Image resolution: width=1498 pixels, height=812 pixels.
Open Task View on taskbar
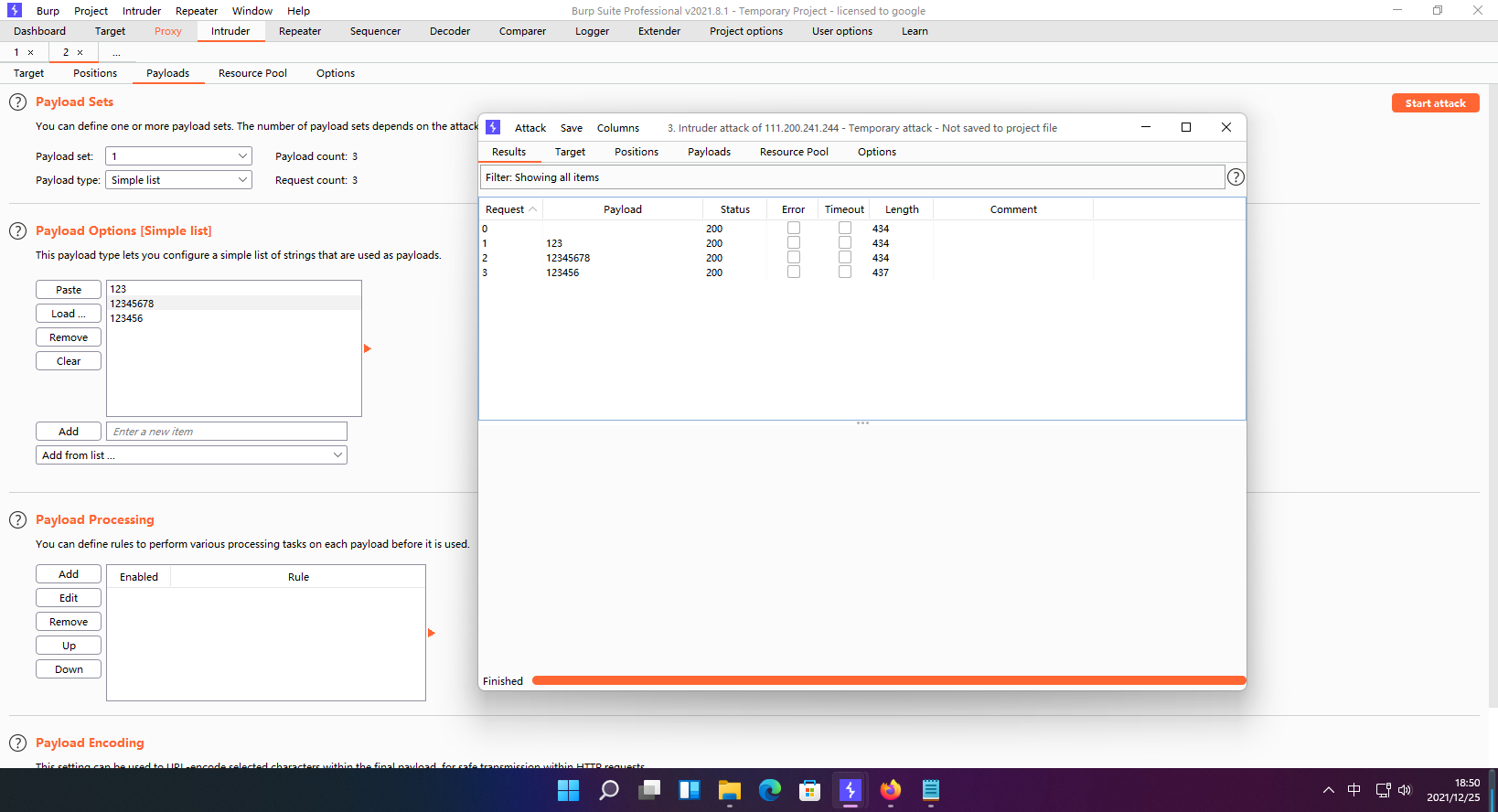point(649,790)
